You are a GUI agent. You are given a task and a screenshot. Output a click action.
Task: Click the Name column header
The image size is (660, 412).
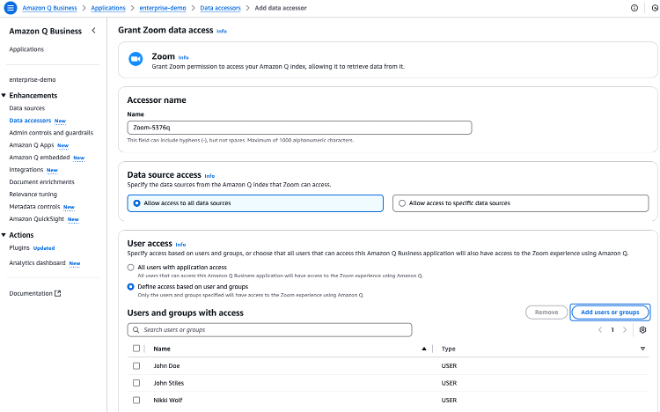(x=162, y=349)
